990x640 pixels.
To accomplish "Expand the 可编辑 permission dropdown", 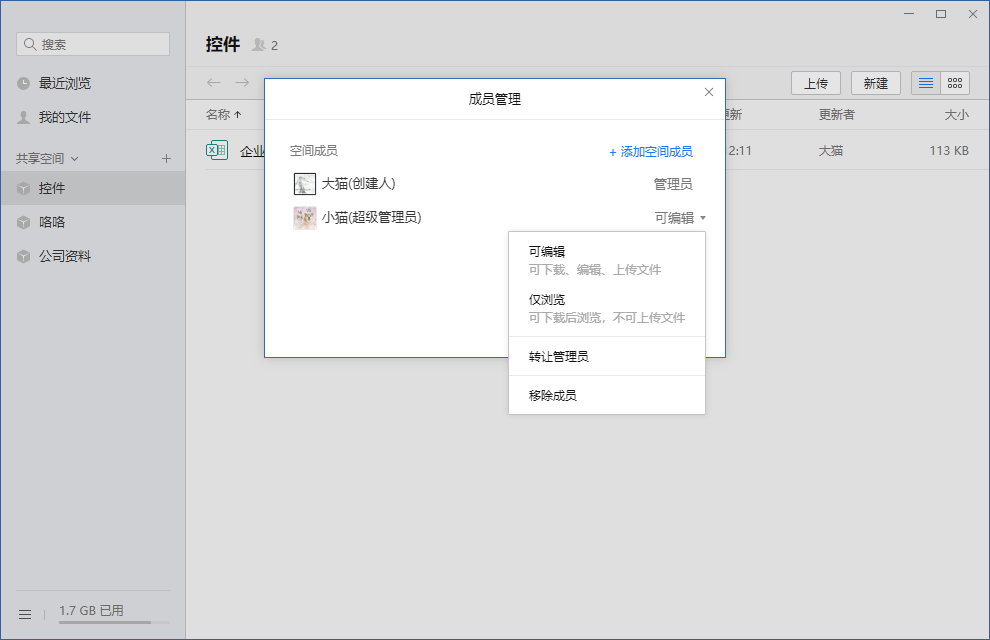I will (x=680, y=218).
